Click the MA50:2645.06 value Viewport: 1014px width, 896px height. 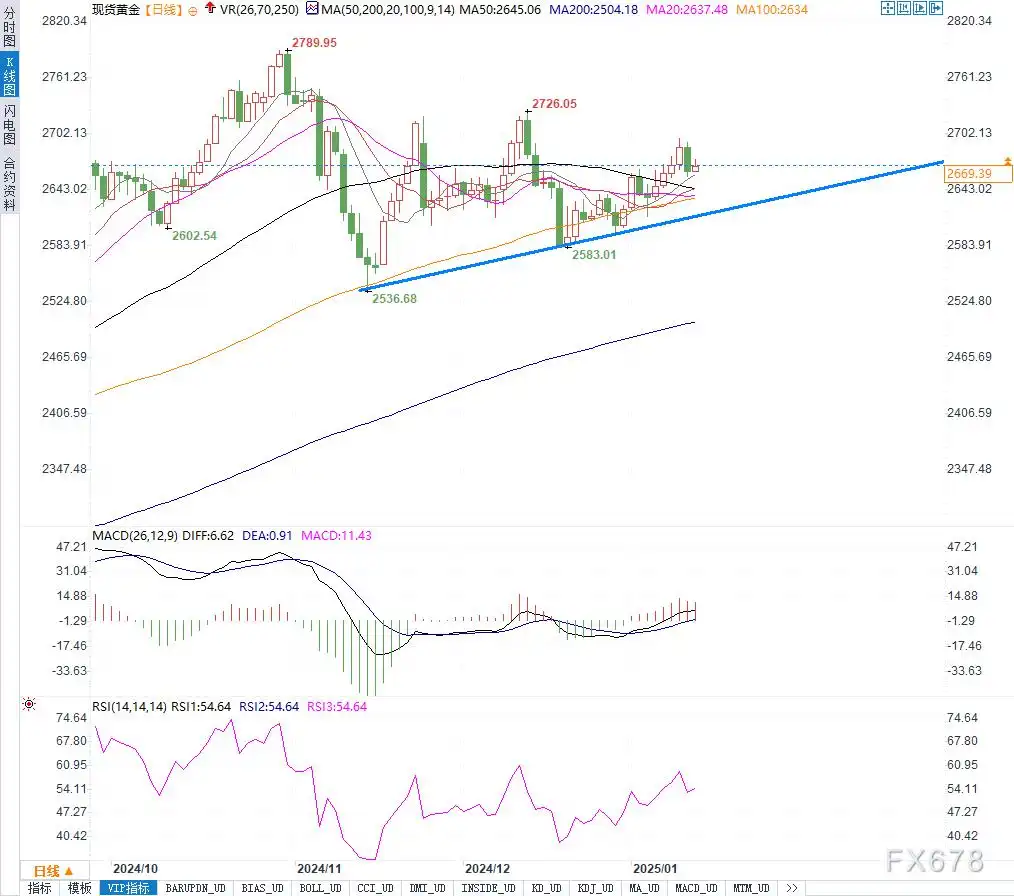coord(500,10)
